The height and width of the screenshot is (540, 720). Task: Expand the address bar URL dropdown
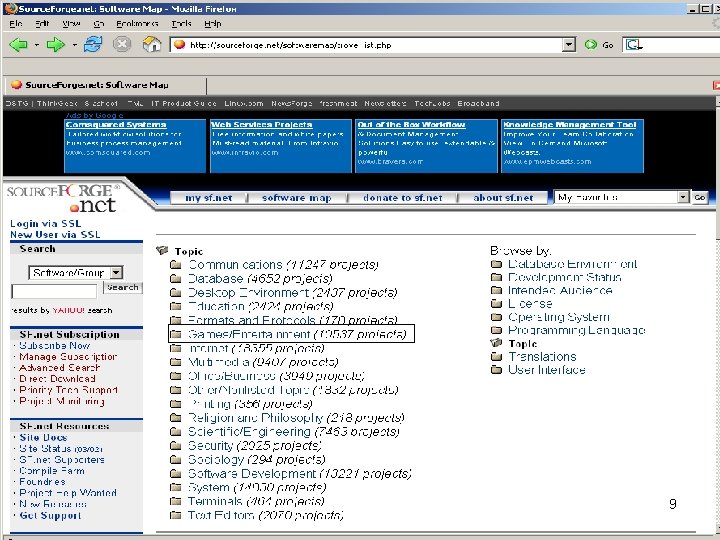[569, 45]
